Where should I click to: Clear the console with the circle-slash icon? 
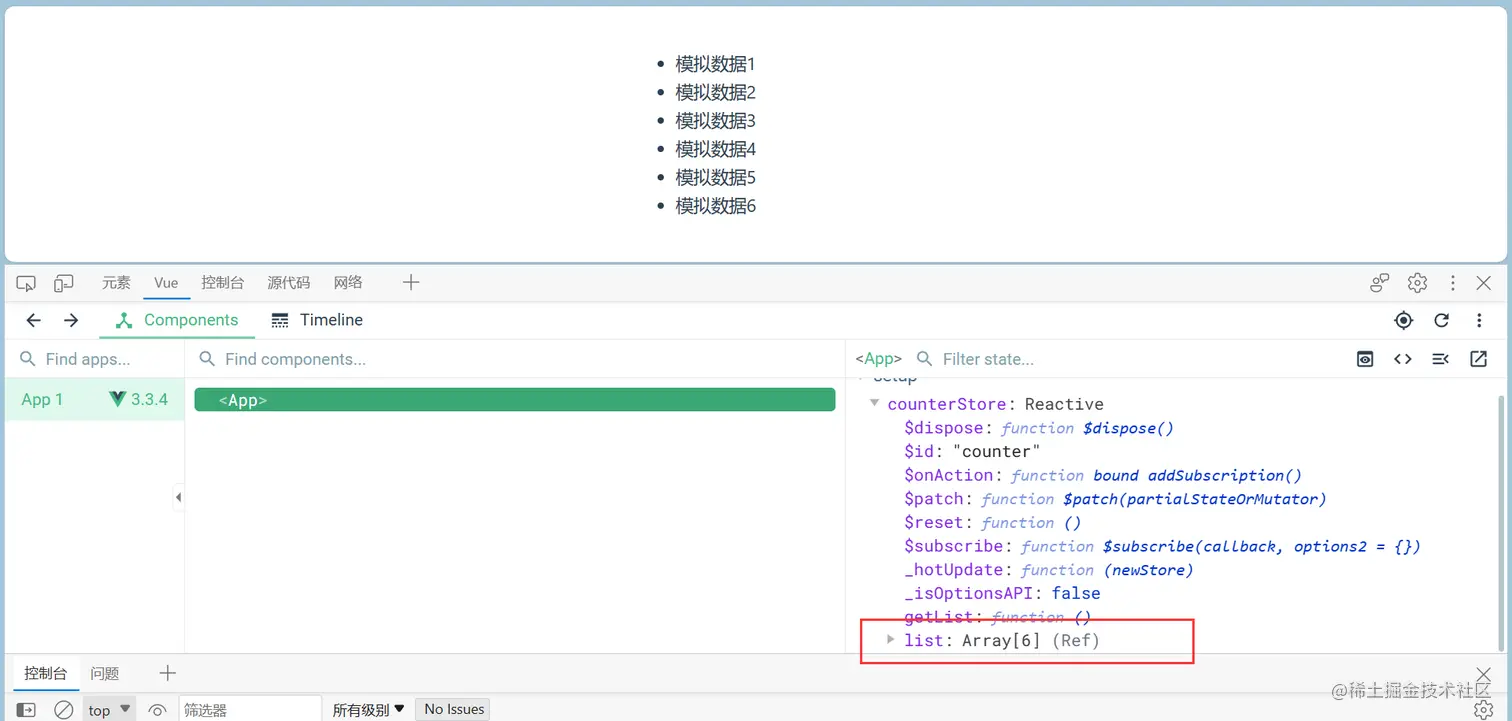(x=63, y=710)
